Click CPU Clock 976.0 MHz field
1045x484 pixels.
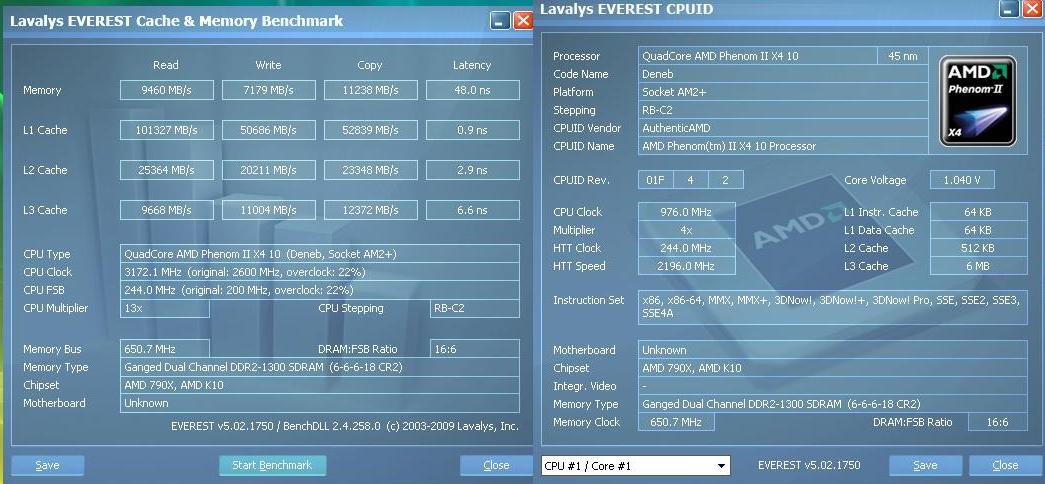687,212
